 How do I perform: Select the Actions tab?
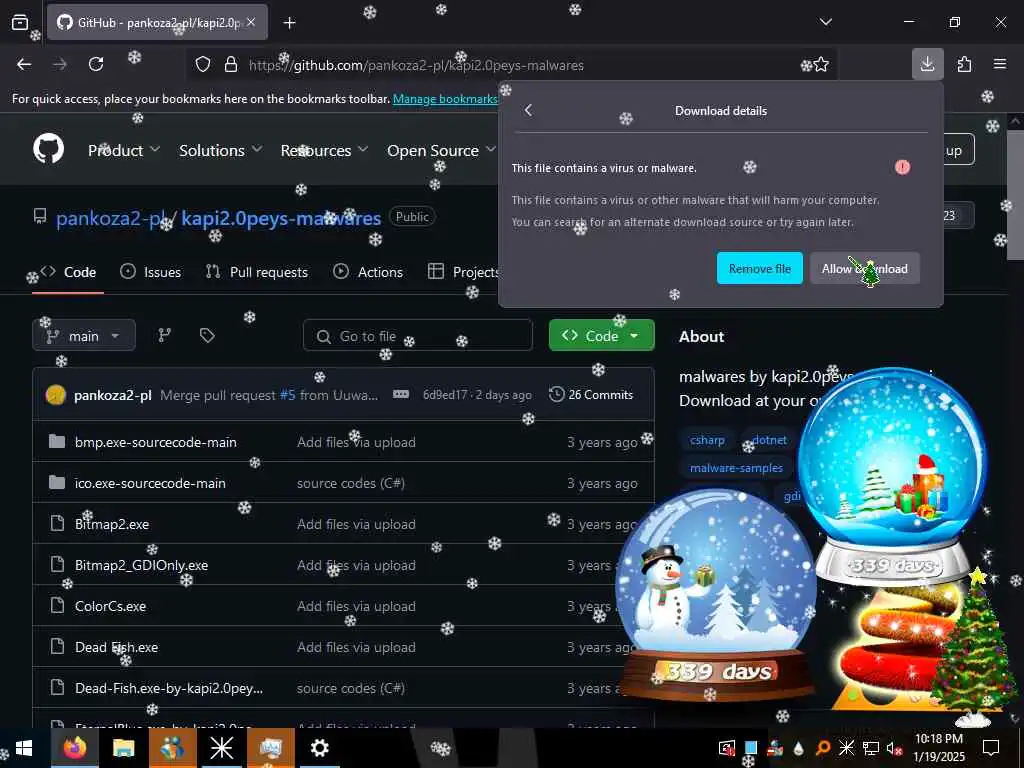(368, 272)
